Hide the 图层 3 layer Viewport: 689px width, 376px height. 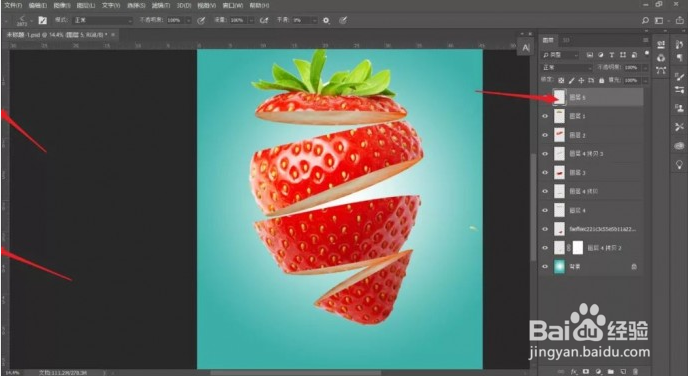pos(545,173)
